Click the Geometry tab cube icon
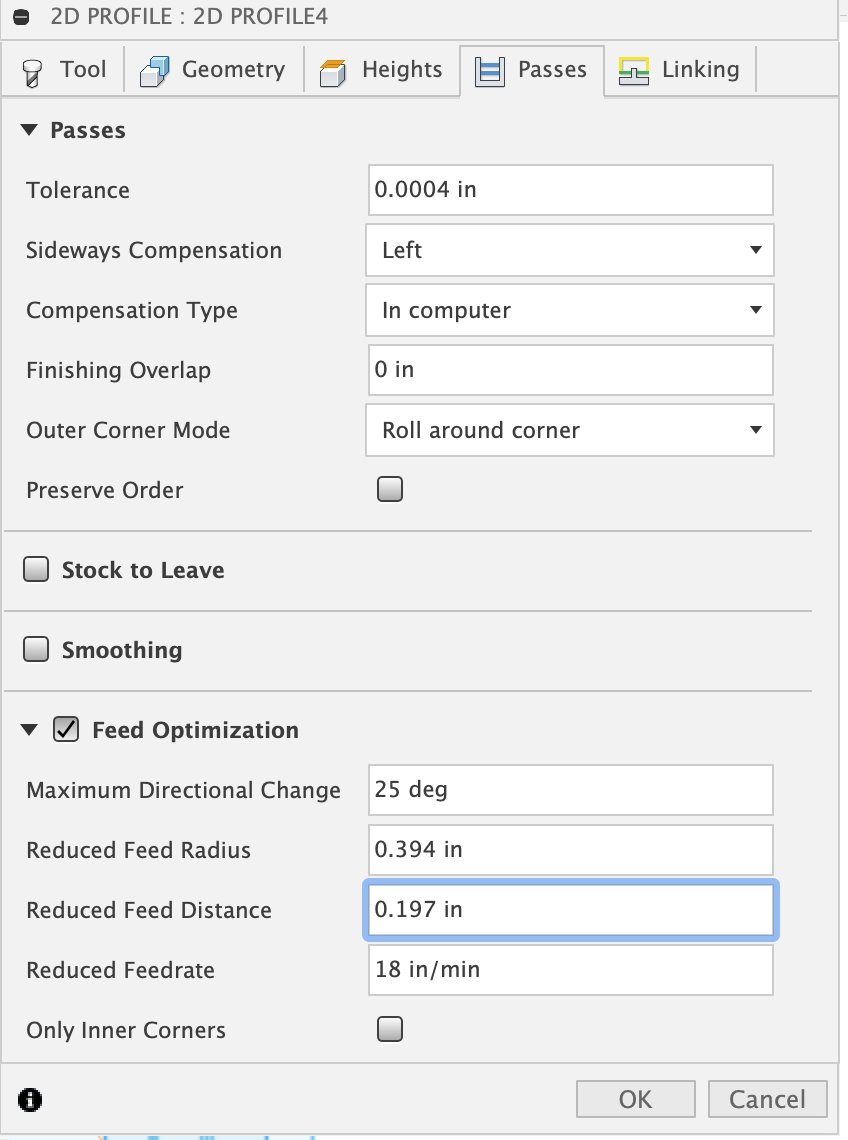 tap(154, 71)
